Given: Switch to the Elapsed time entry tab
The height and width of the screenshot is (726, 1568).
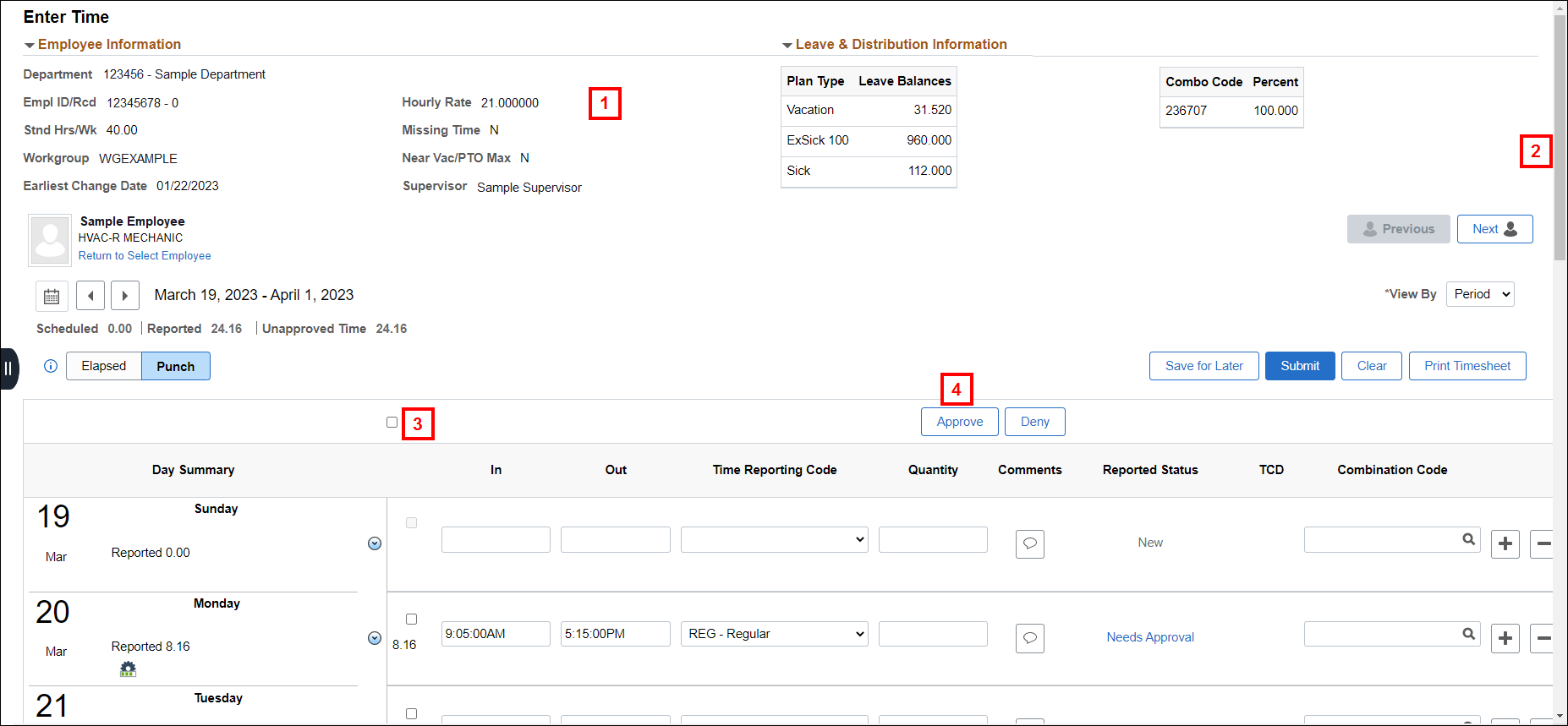Looking at the screenshot, I should [x=104, y=366].
